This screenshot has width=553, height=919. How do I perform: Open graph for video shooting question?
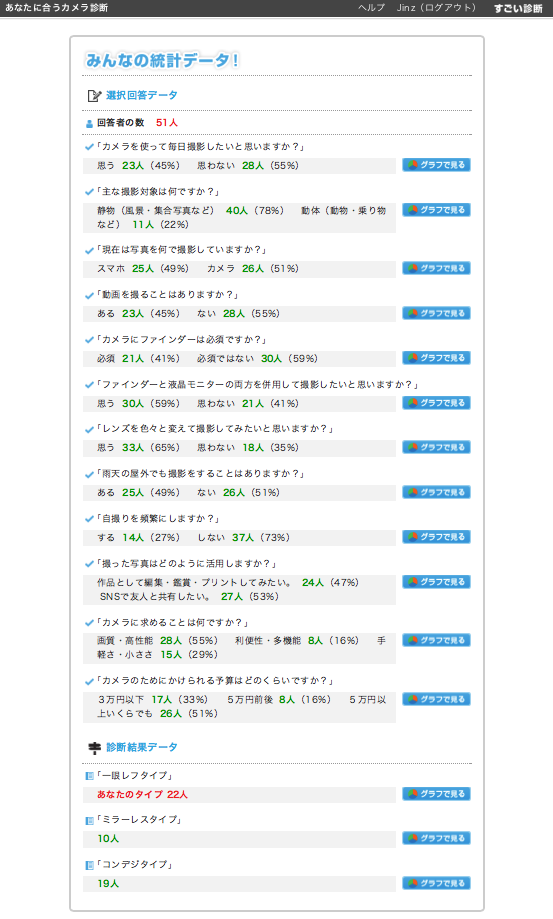click(x=436, y=313)
